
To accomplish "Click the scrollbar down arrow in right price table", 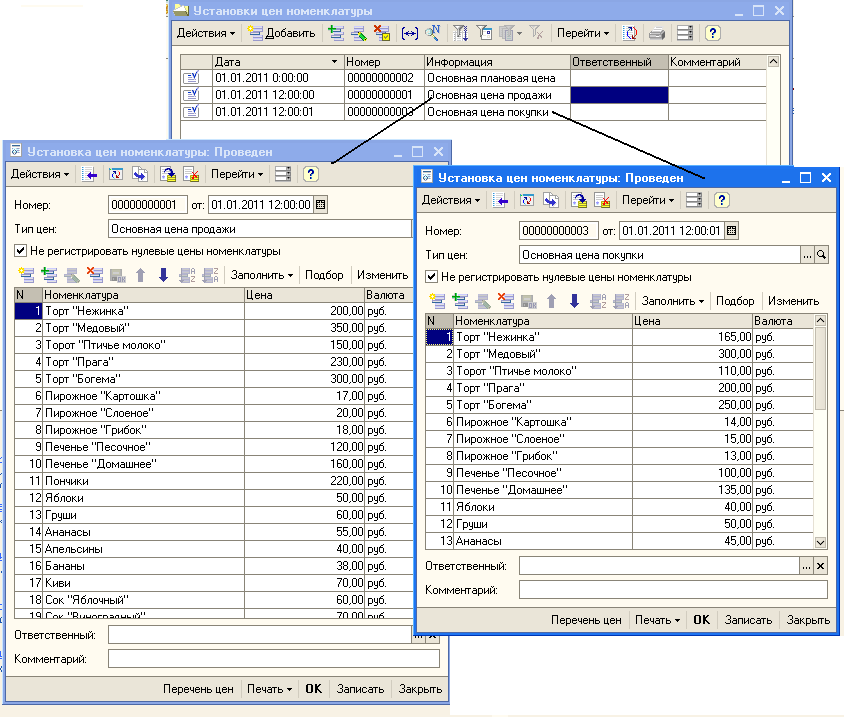I will pos(820,542).
